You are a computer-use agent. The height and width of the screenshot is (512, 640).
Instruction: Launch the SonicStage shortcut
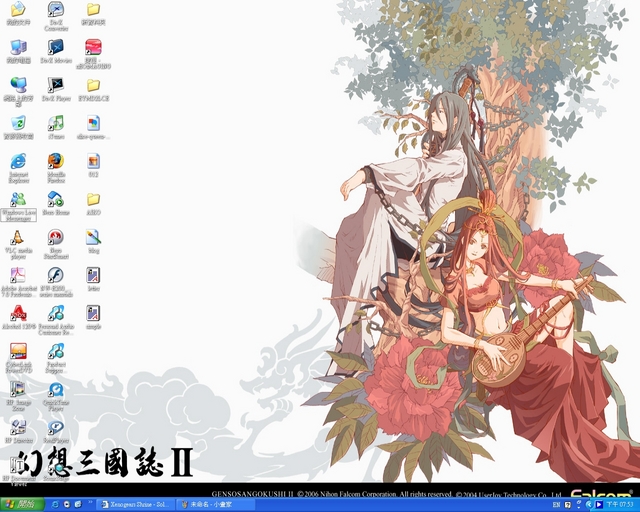[56, 465]
